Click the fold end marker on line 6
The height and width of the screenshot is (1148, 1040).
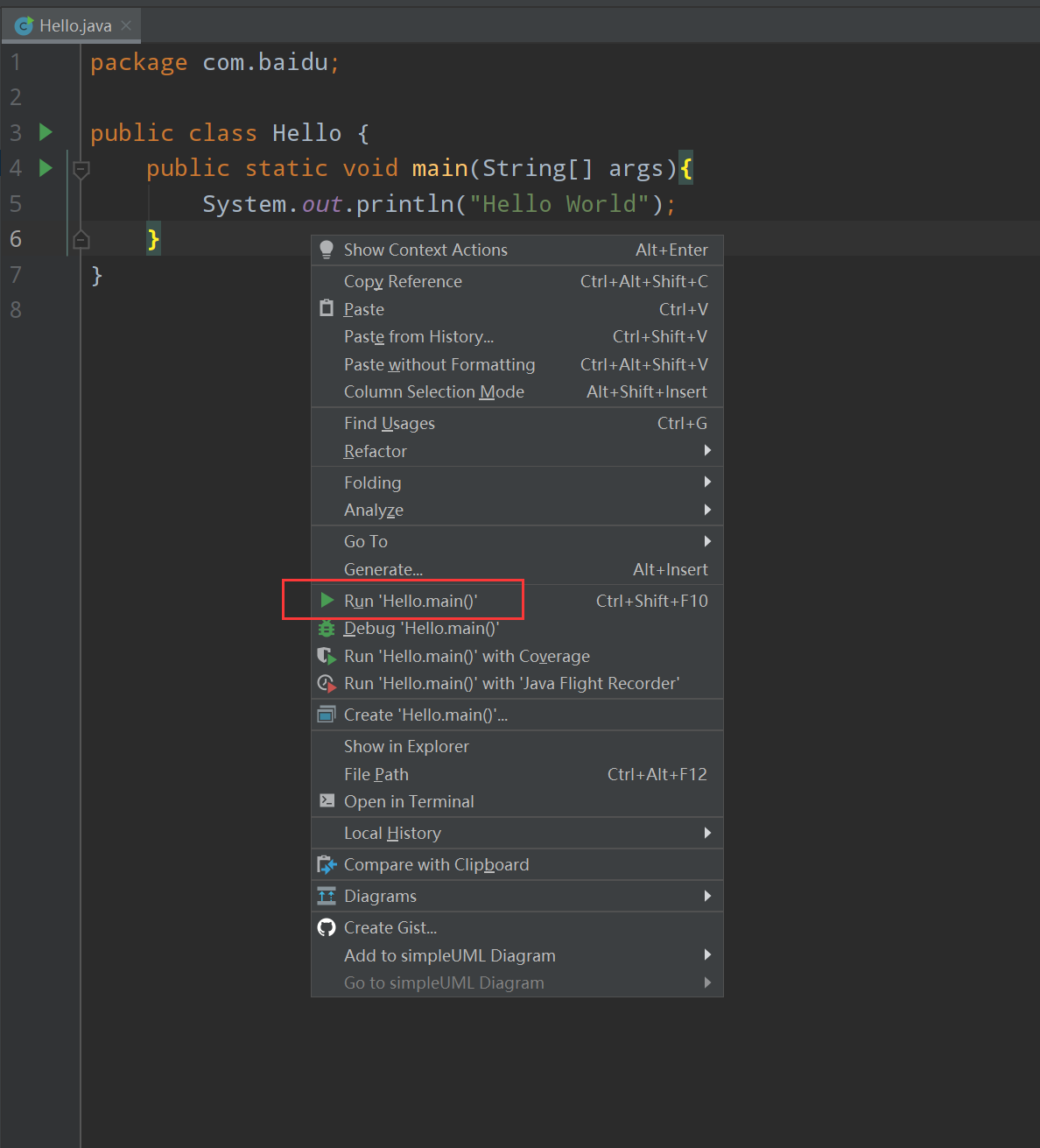click(x=81, y=238)
